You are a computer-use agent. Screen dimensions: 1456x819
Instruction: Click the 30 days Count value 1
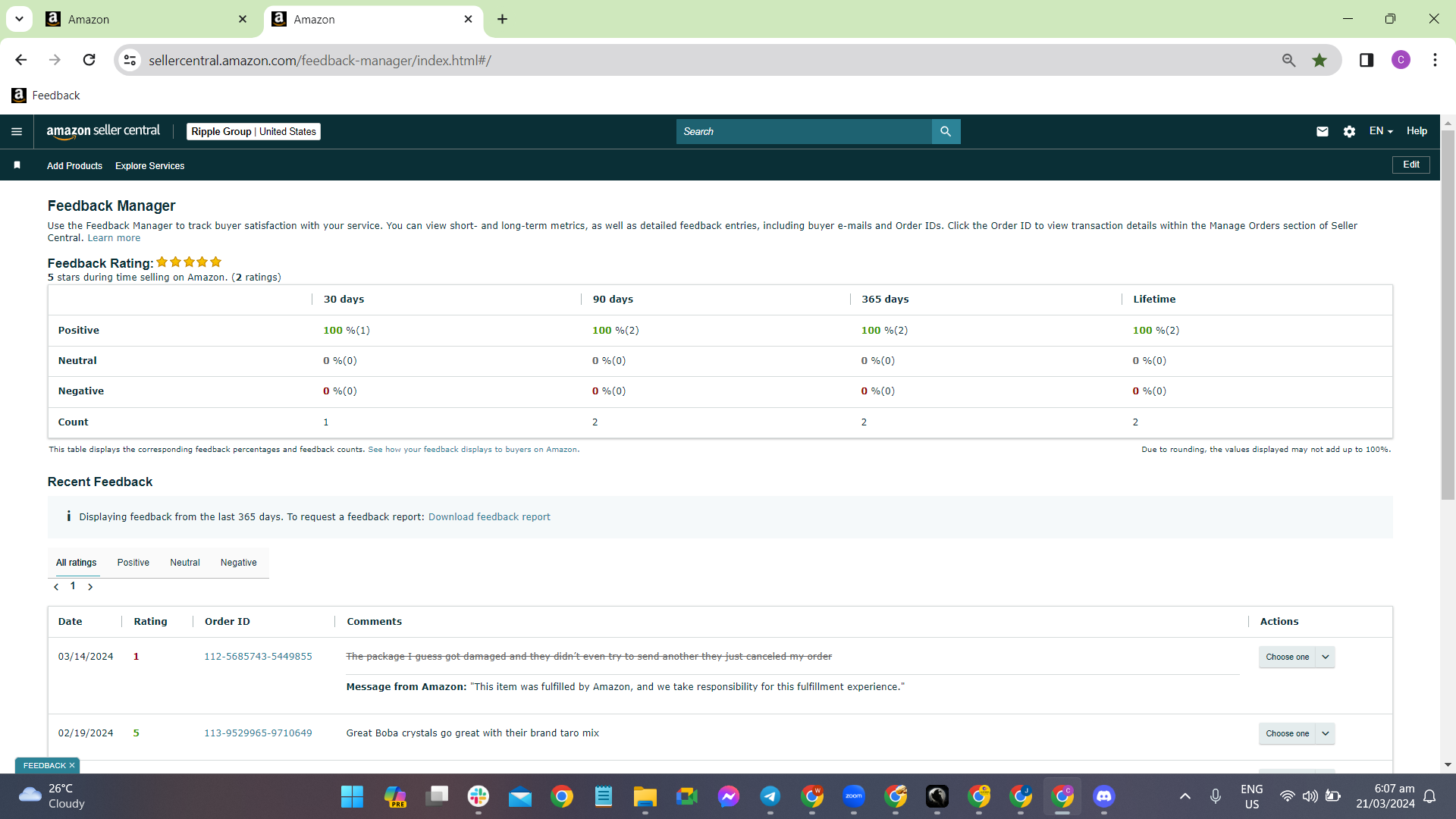(326, 422)
